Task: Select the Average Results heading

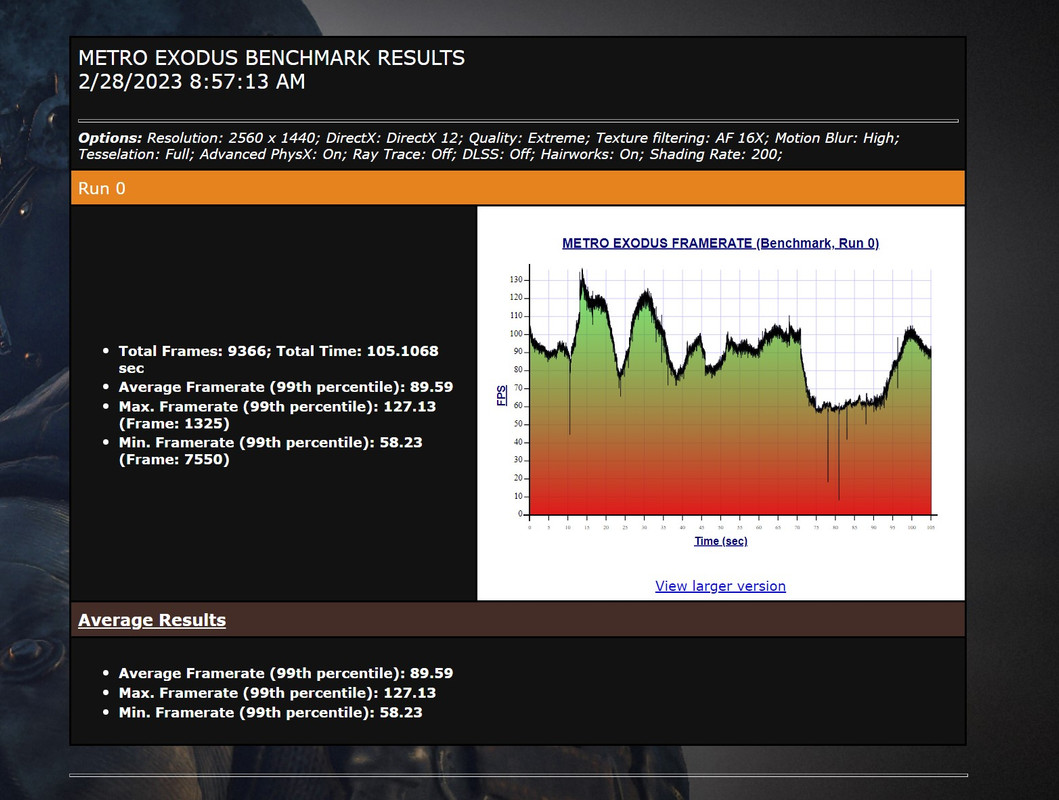Action: point(152,620)
